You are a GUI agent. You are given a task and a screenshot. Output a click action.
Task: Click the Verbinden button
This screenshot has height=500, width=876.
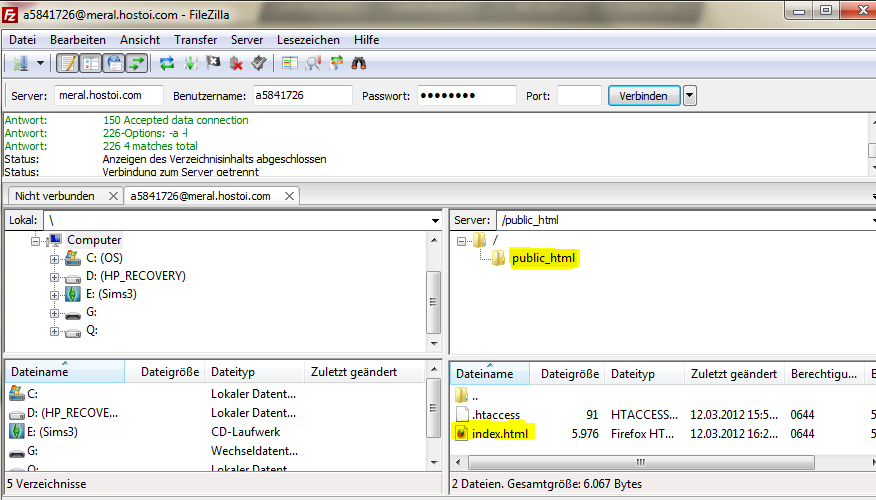click(644, 96)
